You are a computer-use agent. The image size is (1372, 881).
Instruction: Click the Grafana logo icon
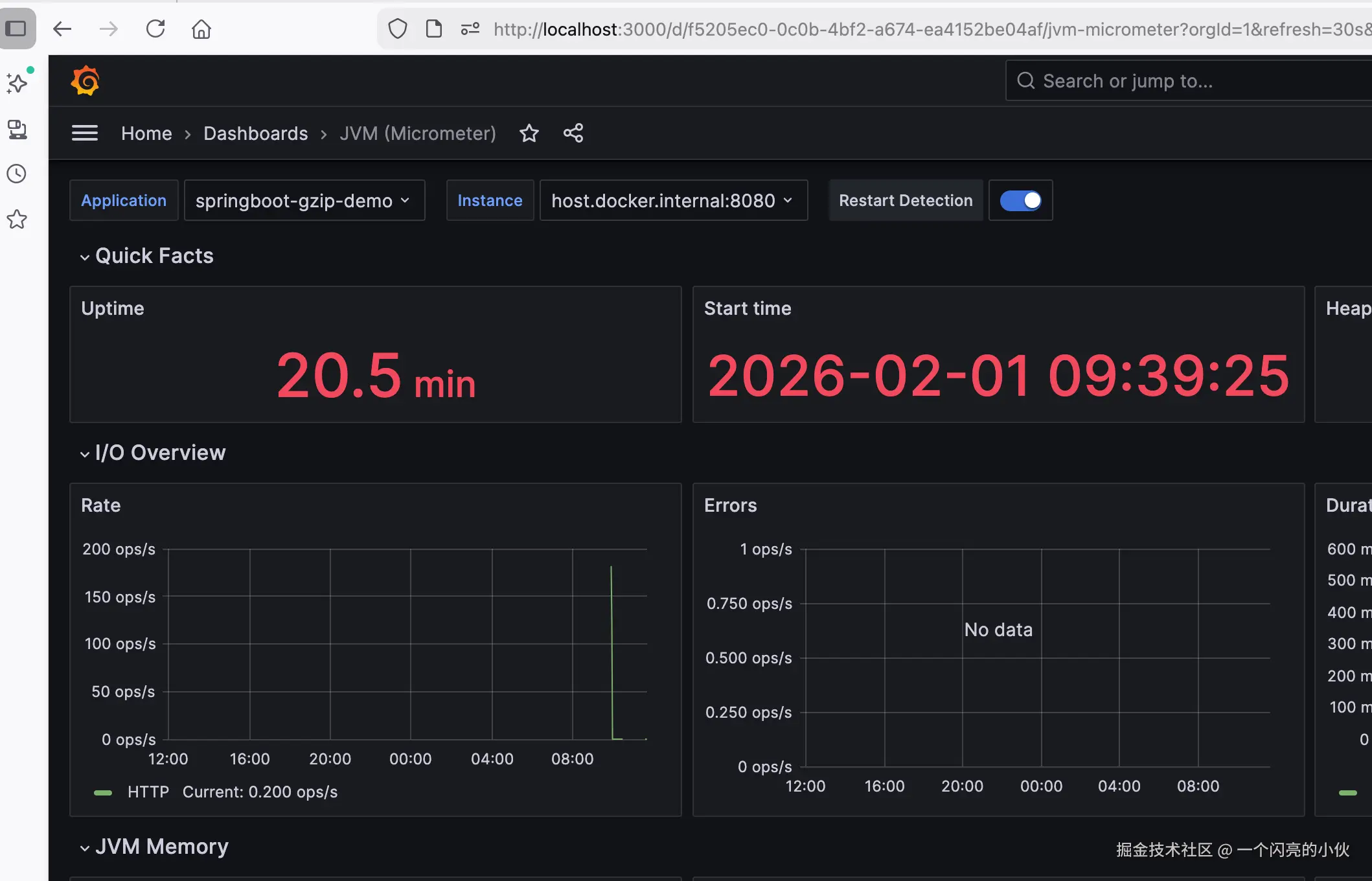click(x=85, y=81)
